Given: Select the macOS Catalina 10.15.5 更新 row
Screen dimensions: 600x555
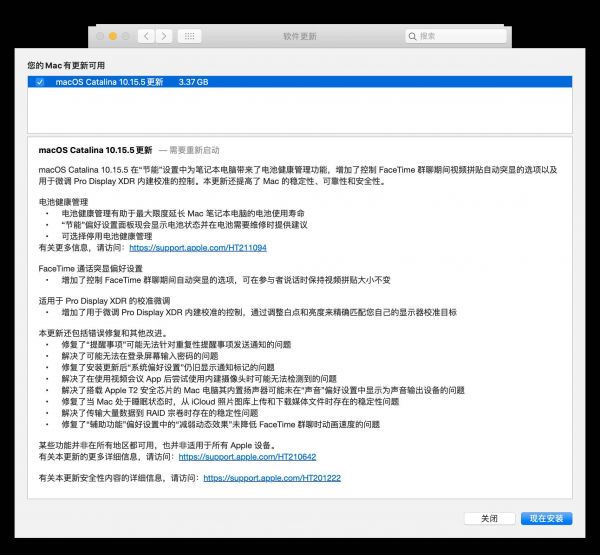Looking at the screenshot, I should click(300, 82).
